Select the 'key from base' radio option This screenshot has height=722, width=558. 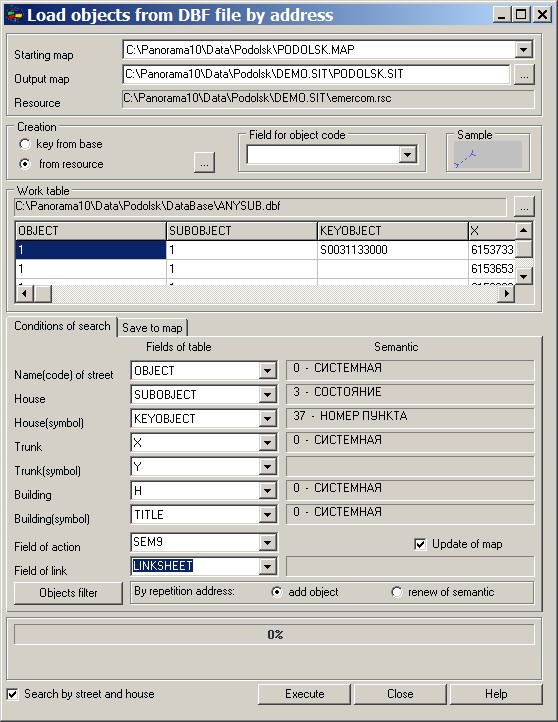(x=25, y=145)
